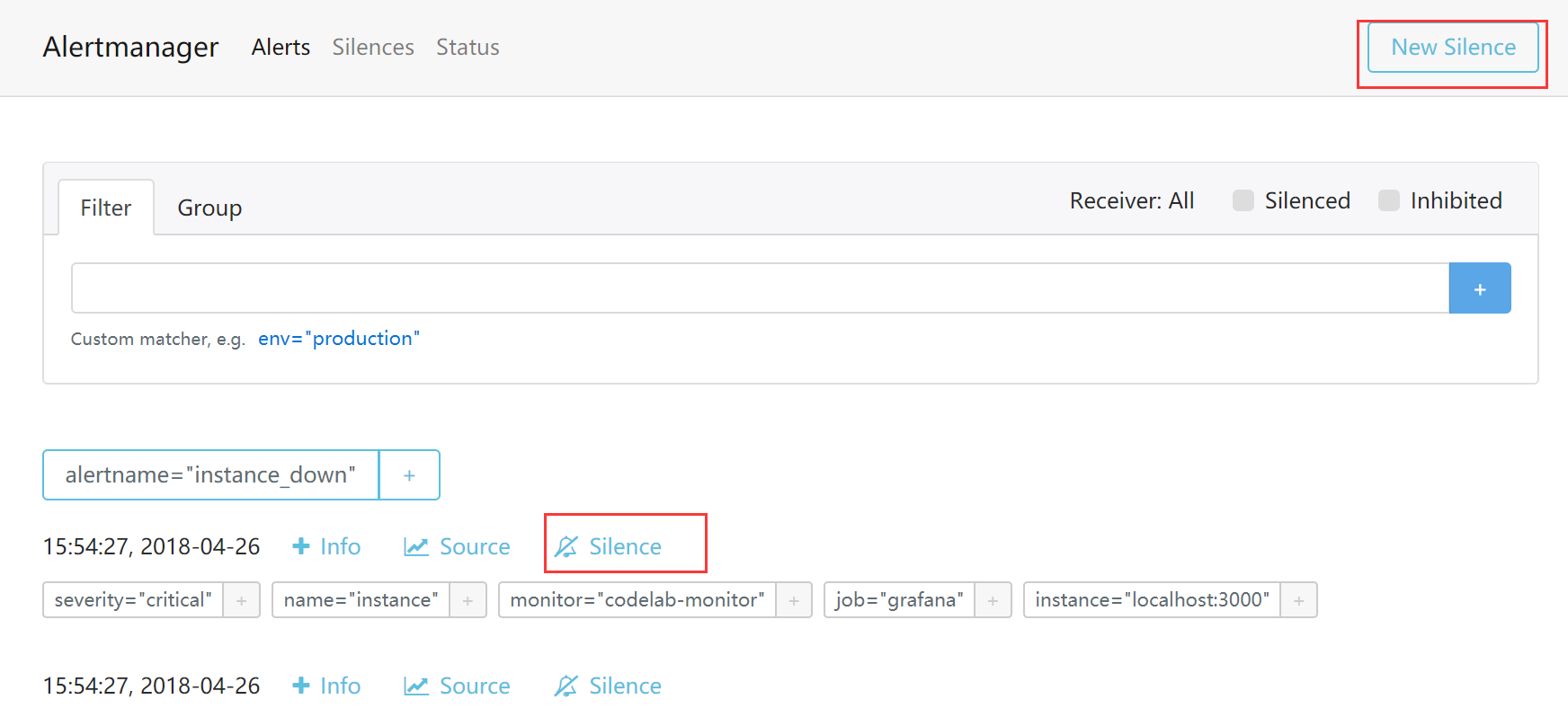The width and height of the screenshot is (1568, 717).
Task: Click the env="production" example matcher
Action: tap(339, 339)
